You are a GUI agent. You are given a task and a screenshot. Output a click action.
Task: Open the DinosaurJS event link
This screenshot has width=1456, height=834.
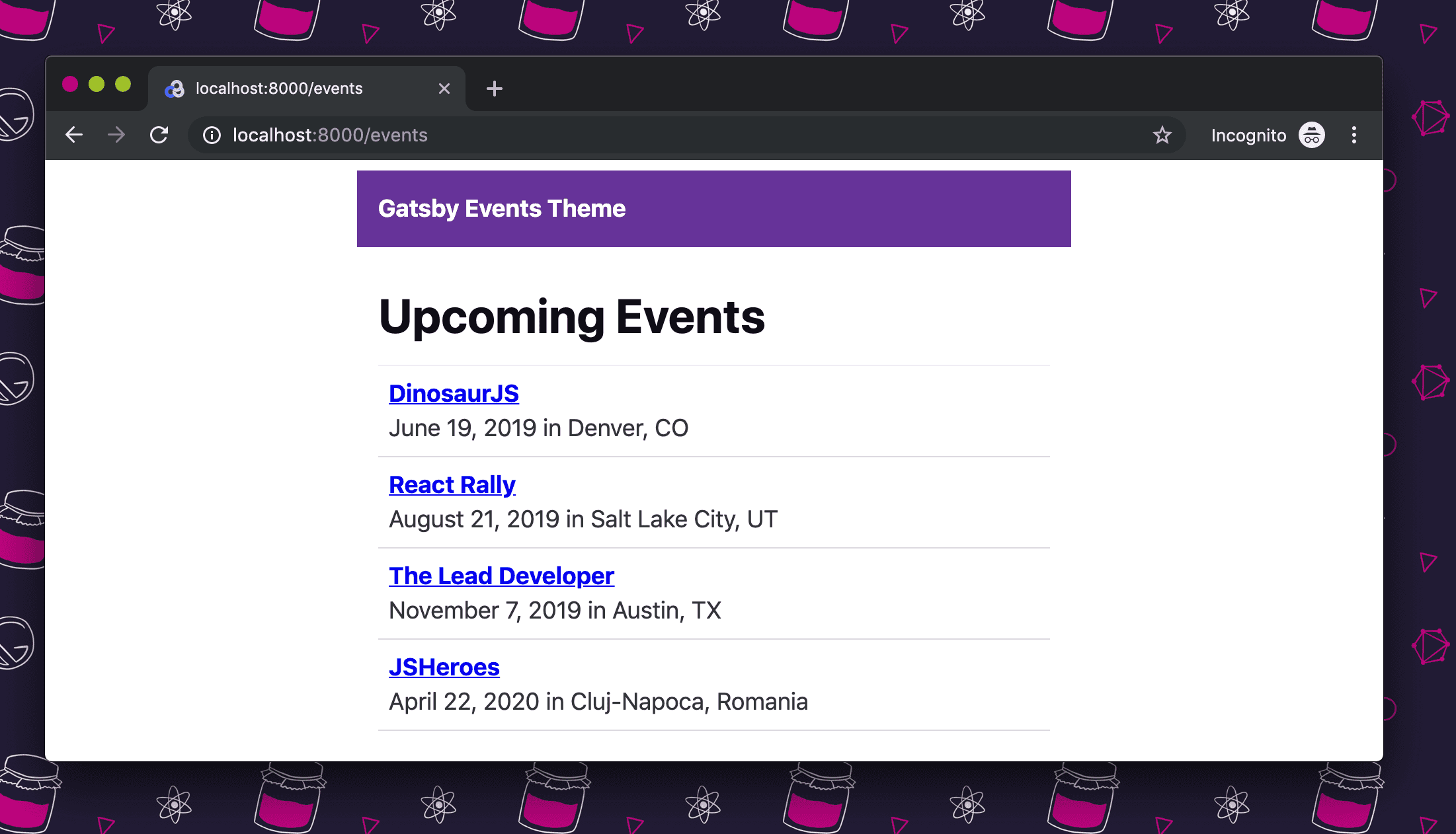[x=454, y=393]
